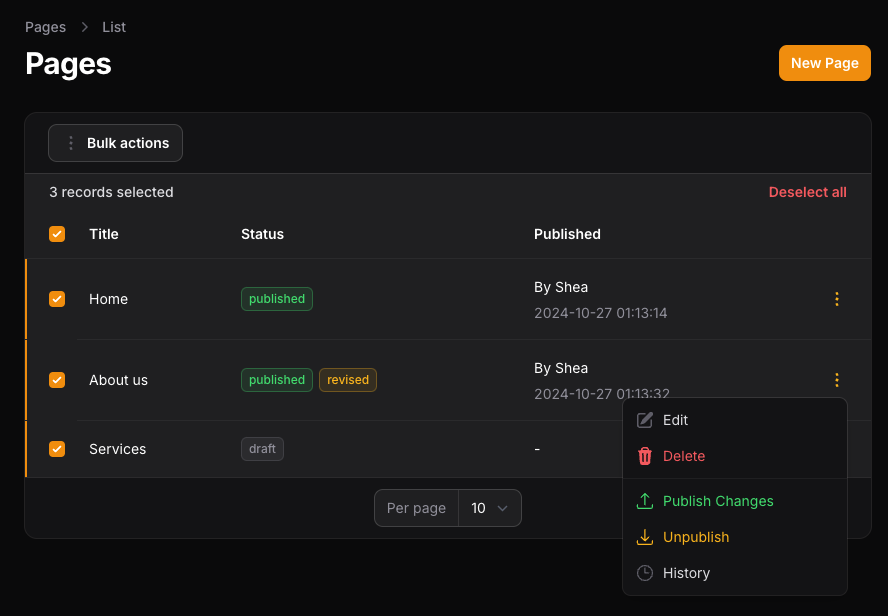Select Publish Changes menu entry
The height and width of the screenshot is (616, 888).
[x=718, y=501]
